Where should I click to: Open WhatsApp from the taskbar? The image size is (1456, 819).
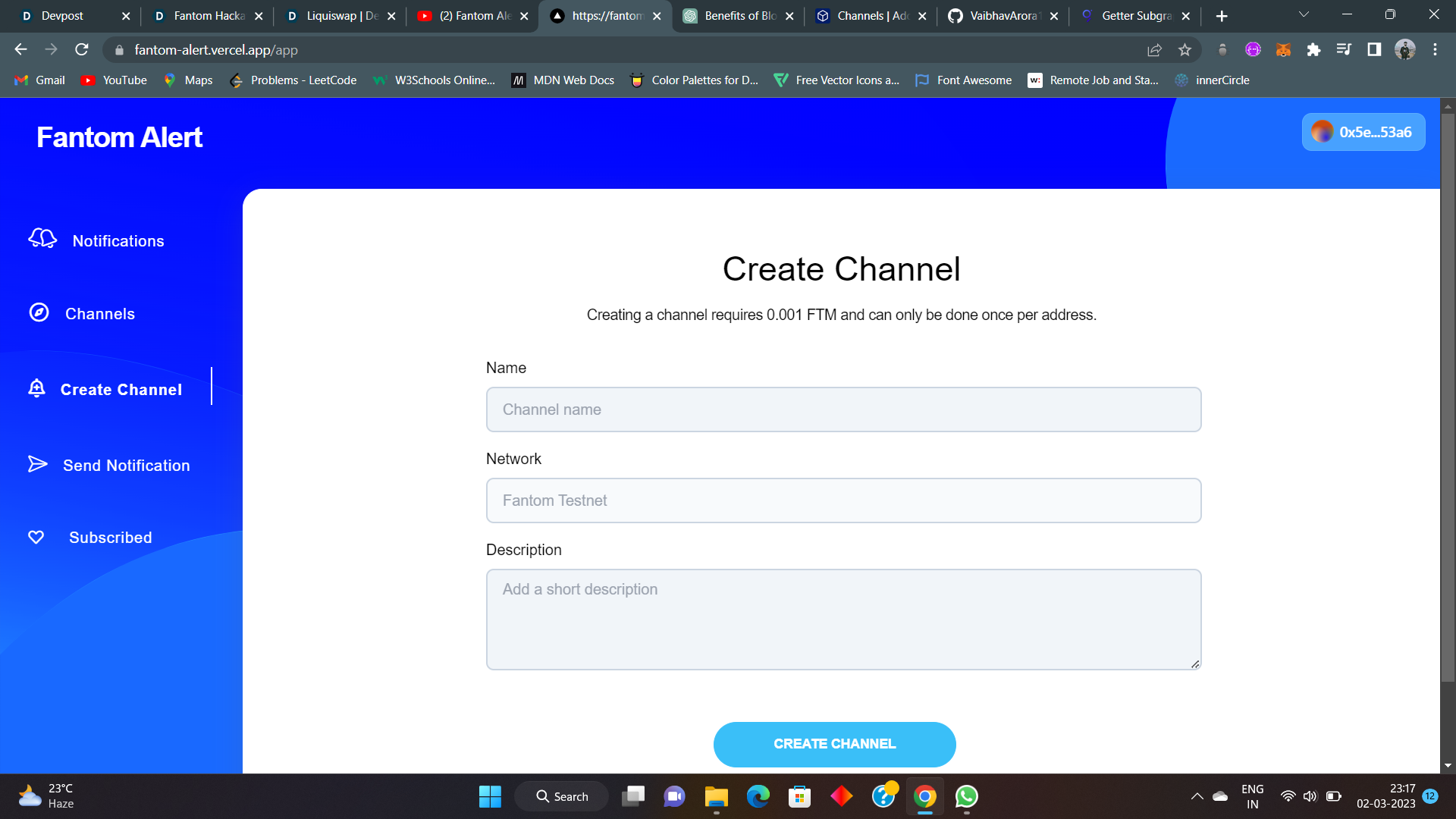coord(966,796)
